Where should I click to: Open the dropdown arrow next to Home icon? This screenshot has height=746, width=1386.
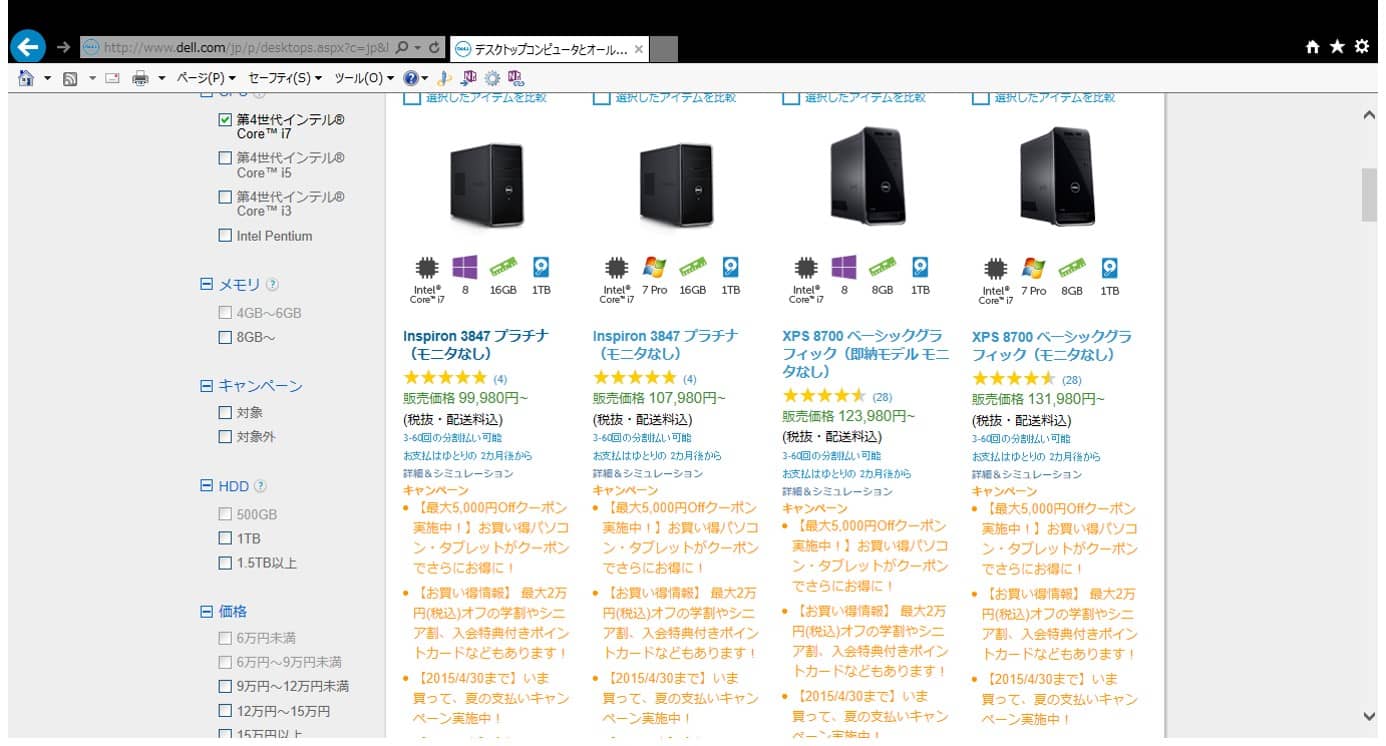(47, 78)
